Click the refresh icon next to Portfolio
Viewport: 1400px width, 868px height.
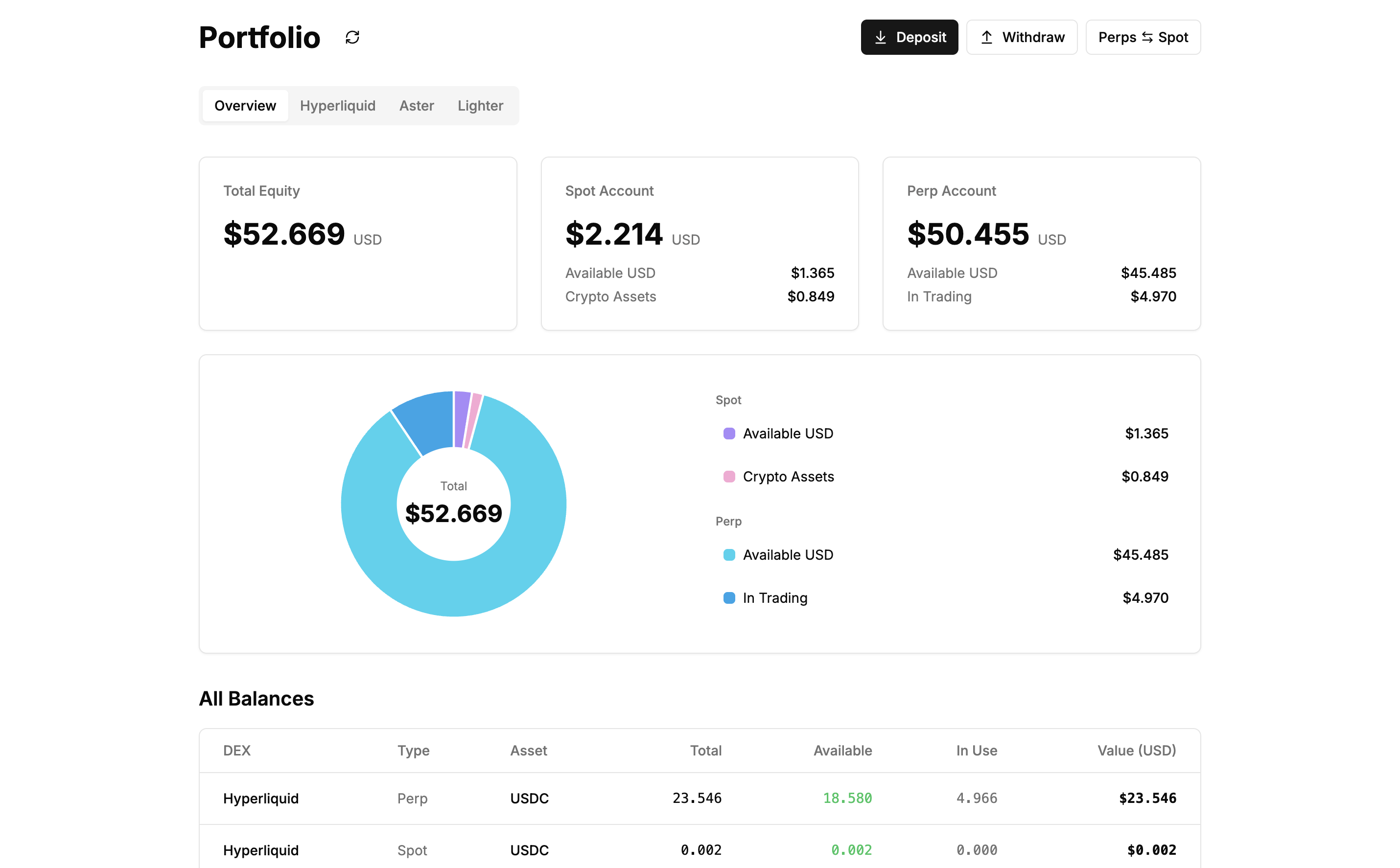[x=352, y=37]
